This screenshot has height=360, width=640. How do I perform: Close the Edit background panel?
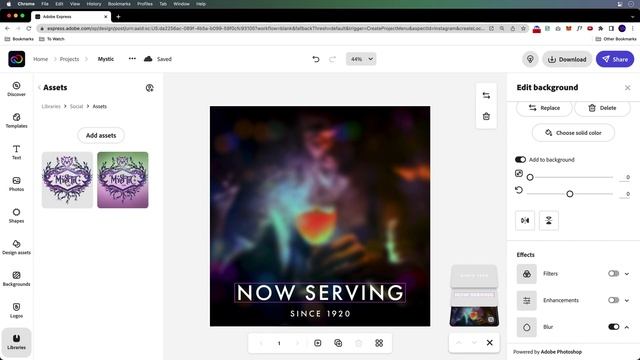627,88
